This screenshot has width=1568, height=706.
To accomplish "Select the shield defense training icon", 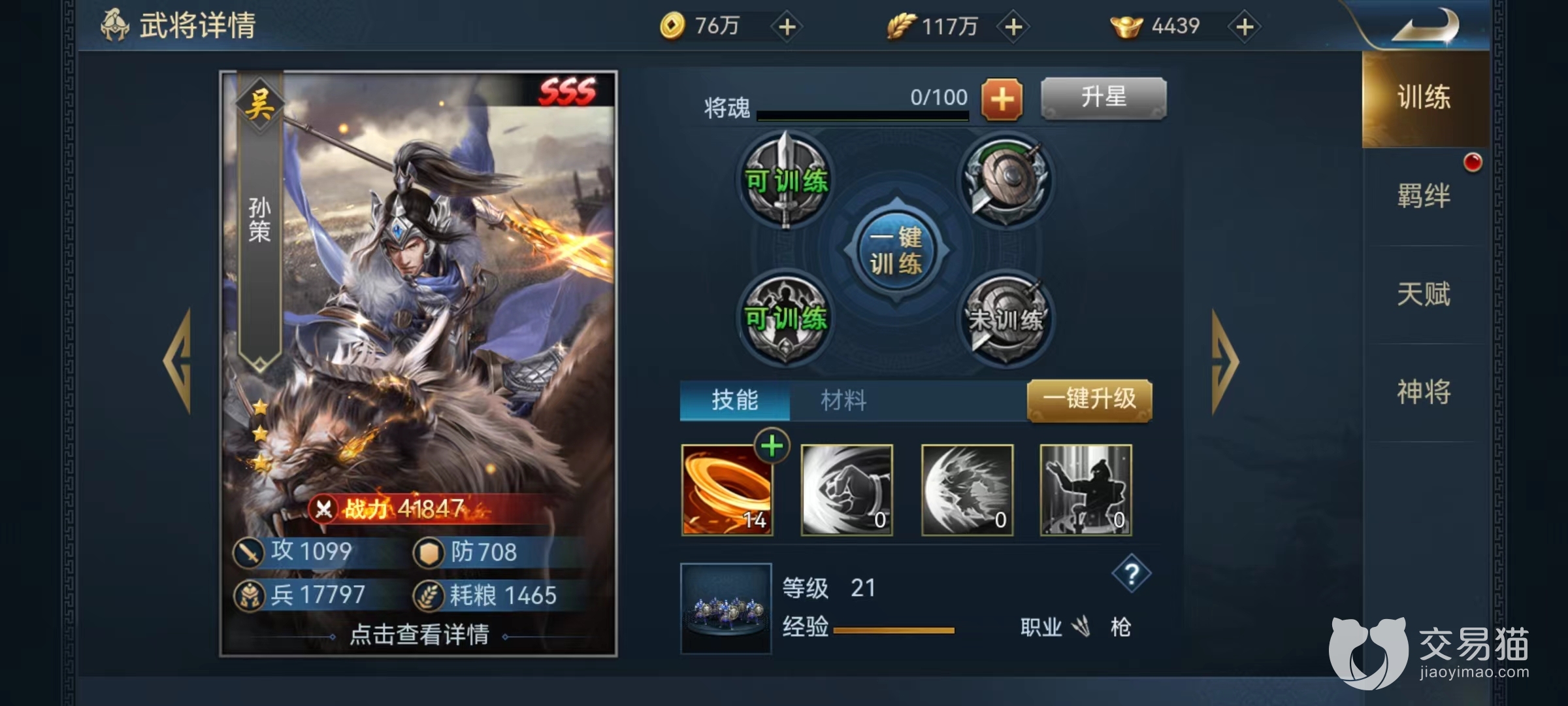I will (1005, 179).
